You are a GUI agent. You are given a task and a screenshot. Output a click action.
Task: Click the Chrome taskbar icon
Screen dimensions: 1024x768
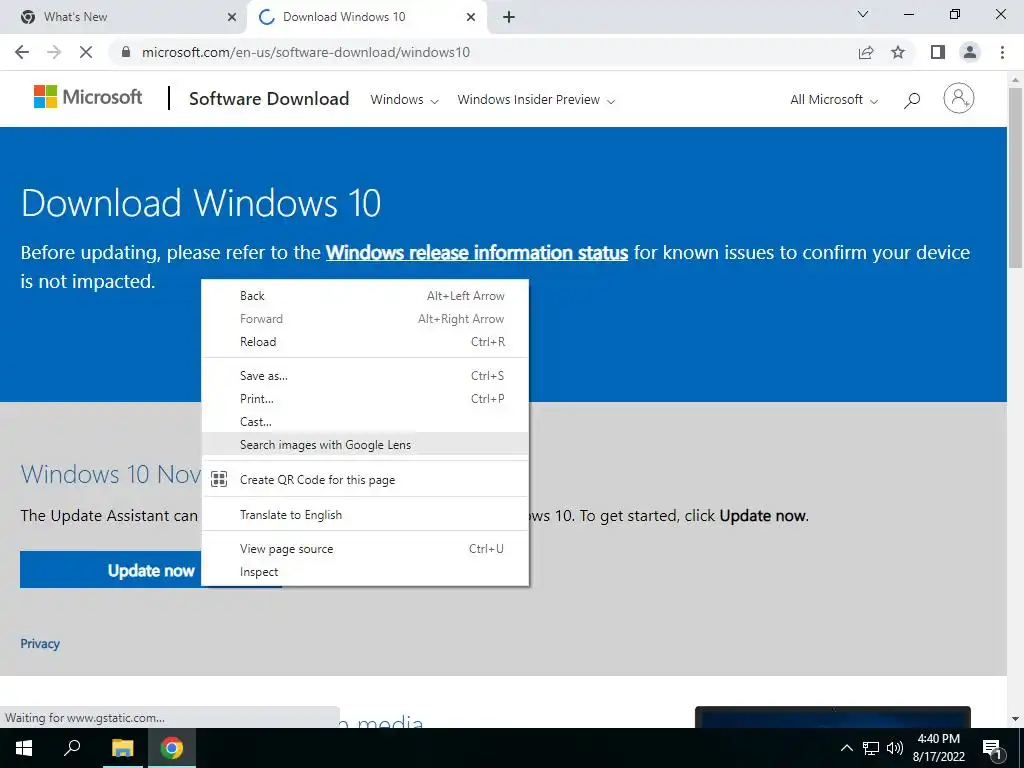pos(172,748)
